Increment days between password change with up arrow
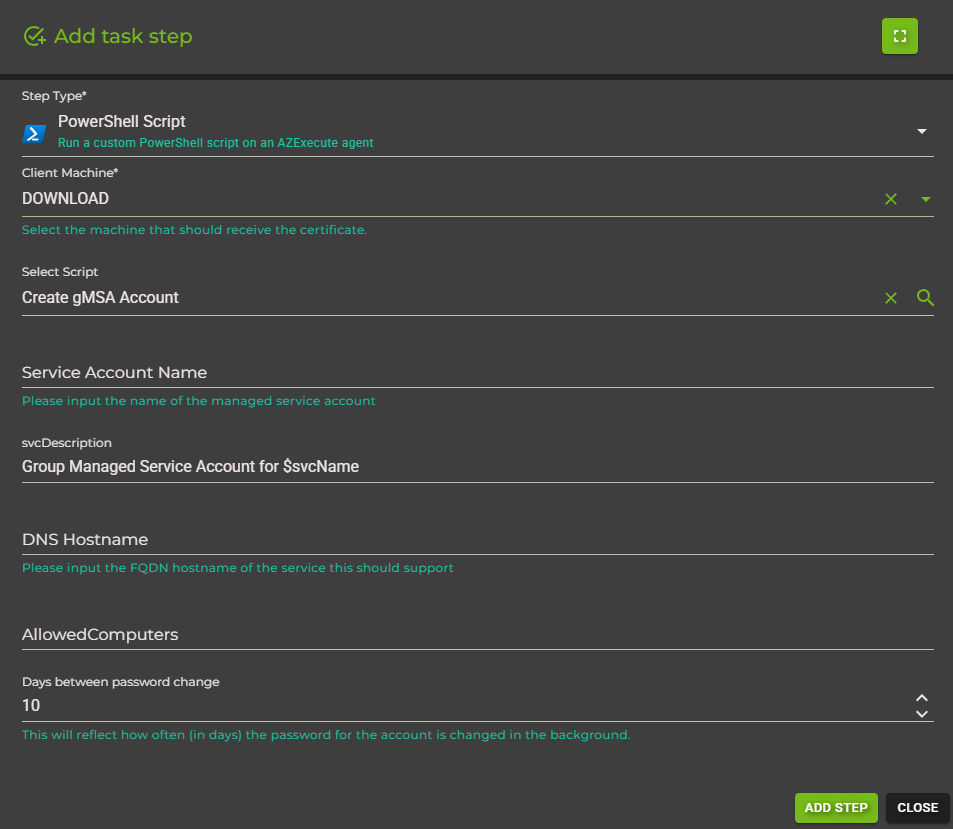The height and width of the screenshot is (829, 953). pos(922,697)
